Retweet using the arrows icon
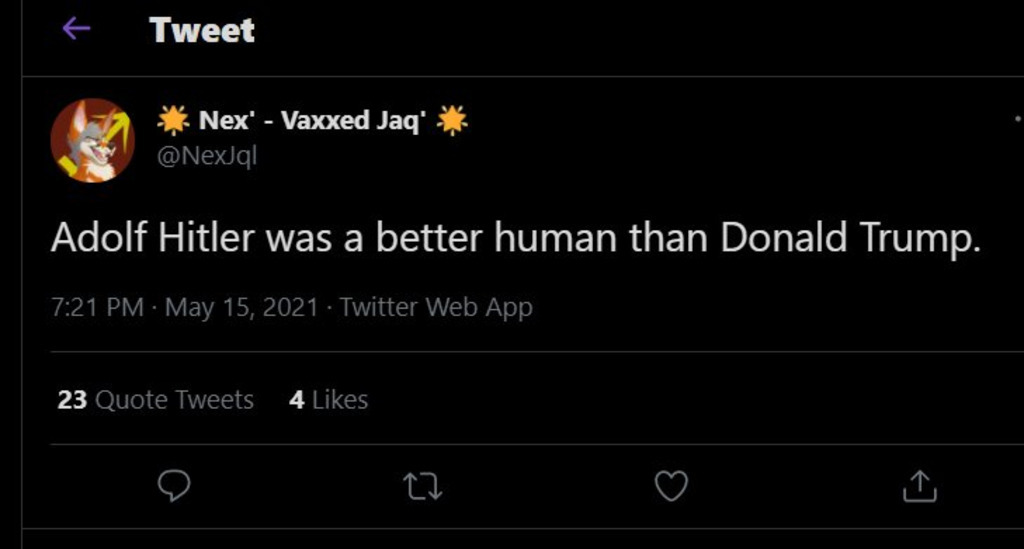The image size is (1024, 549). [x=422, y=486]
